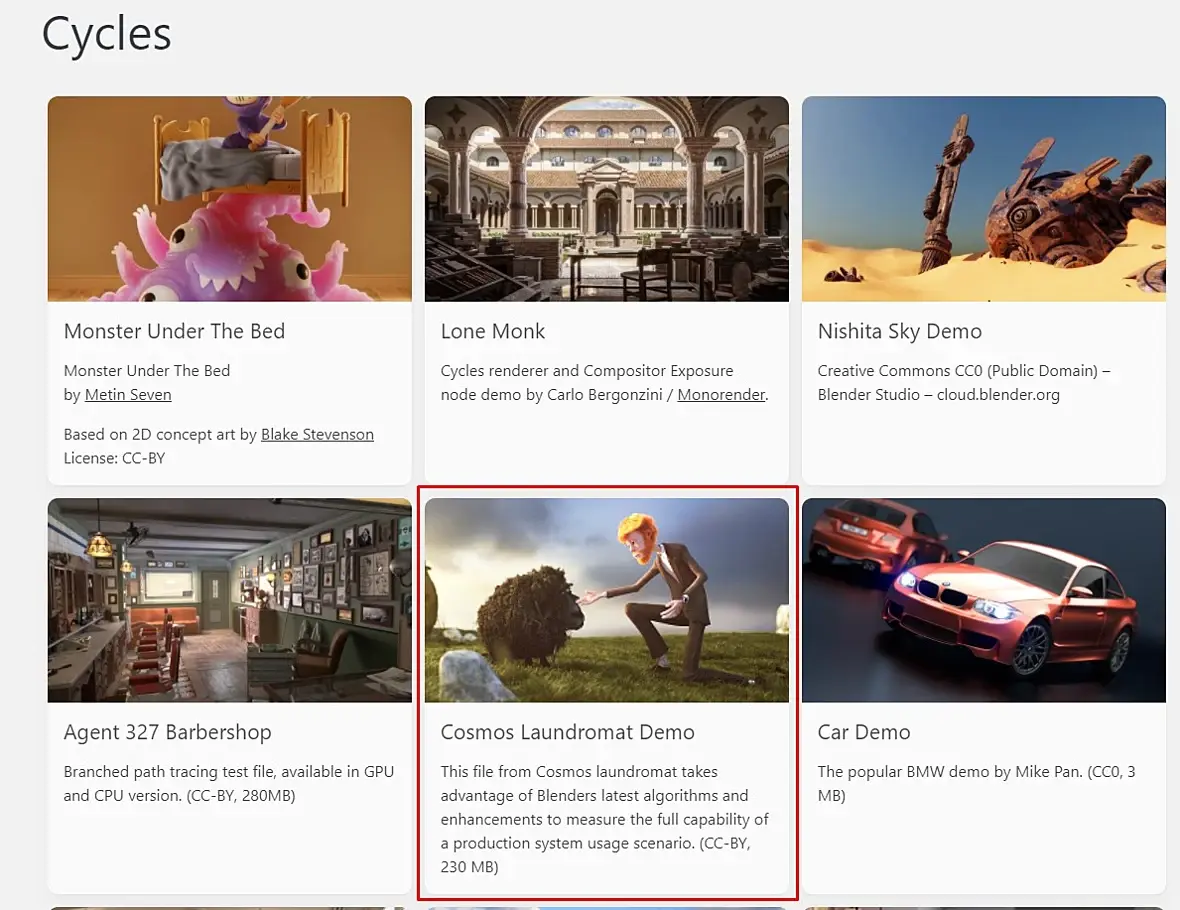Follow the Metin Seven link
This screenshot has height=910, width=1180.
tap(128, 394)
